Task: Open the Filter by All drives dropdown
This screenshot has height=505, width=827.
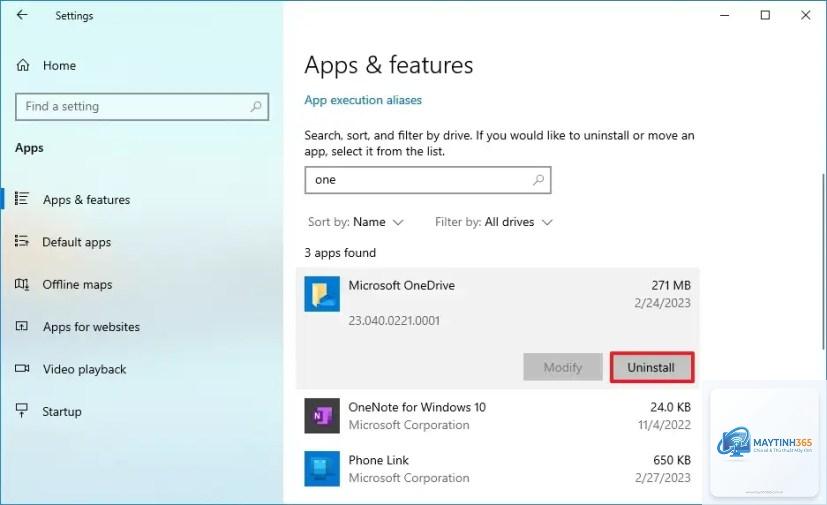Action: point(494,222)
